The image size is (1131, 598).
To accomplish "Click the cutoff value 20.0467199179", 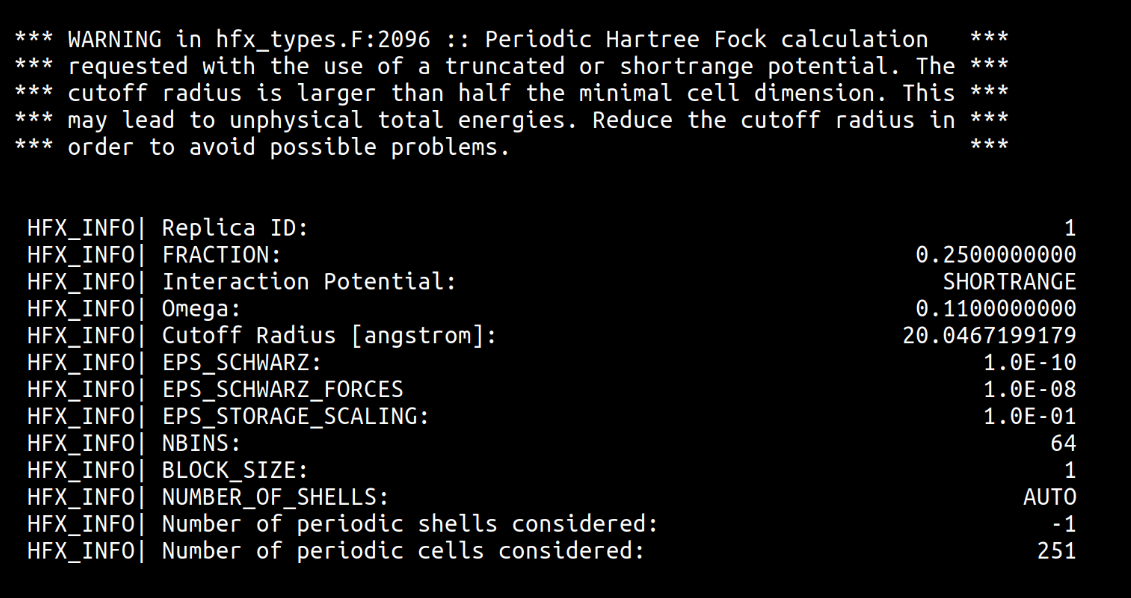I will (x=989, y=336).
